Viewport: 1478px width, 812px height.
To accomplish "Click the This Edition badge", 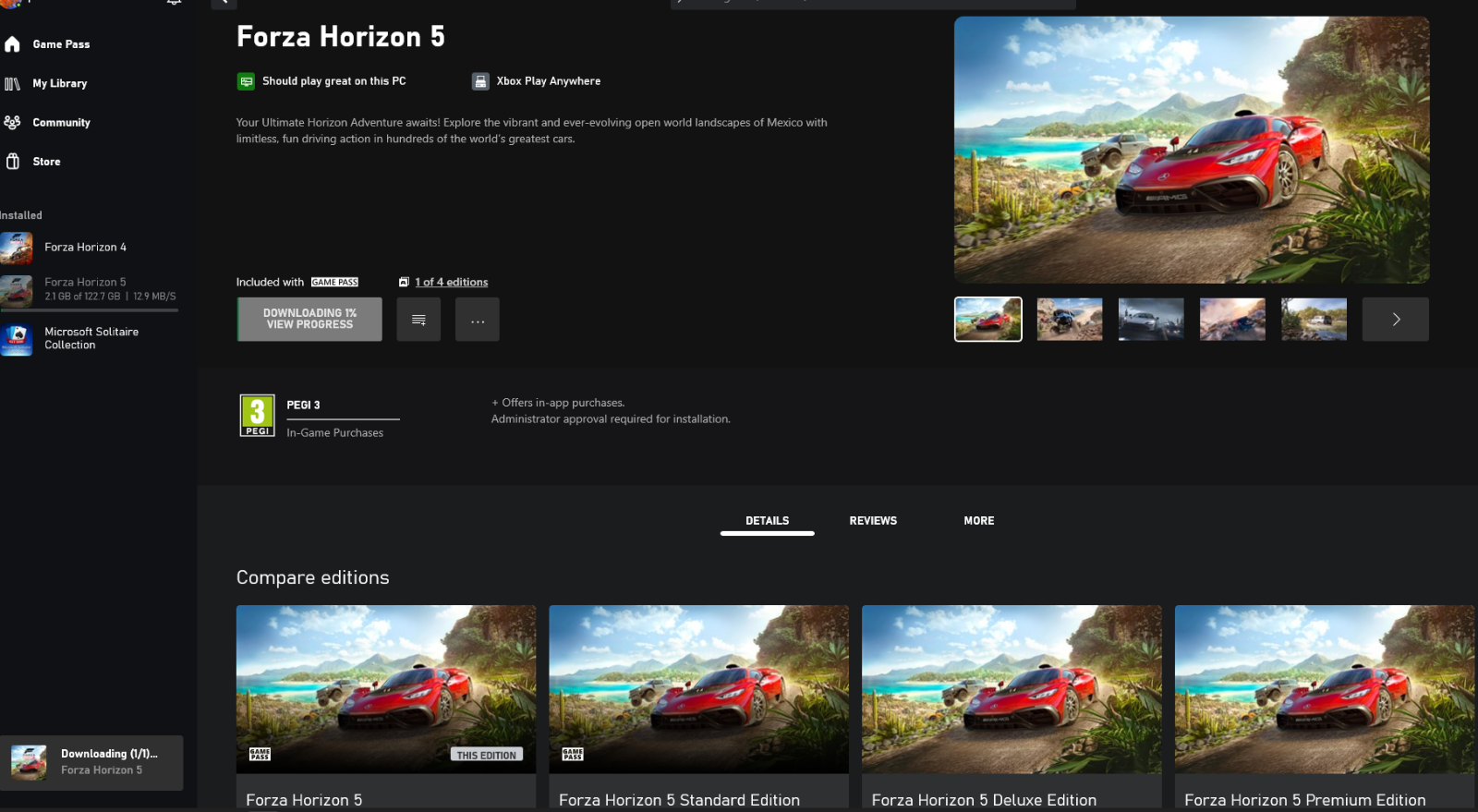I will coord(487,755).
